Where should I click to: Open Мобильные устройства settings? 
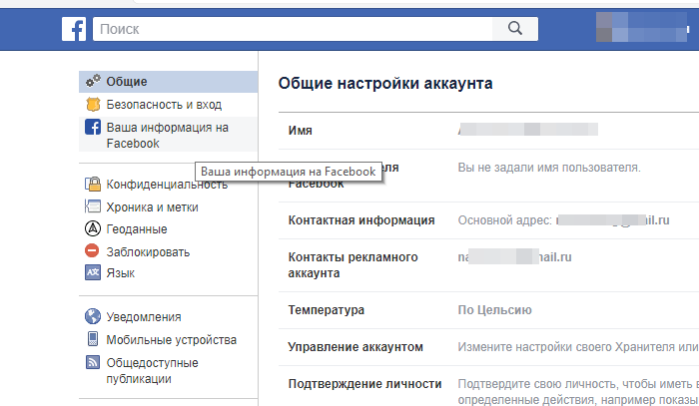coord(171,340)
